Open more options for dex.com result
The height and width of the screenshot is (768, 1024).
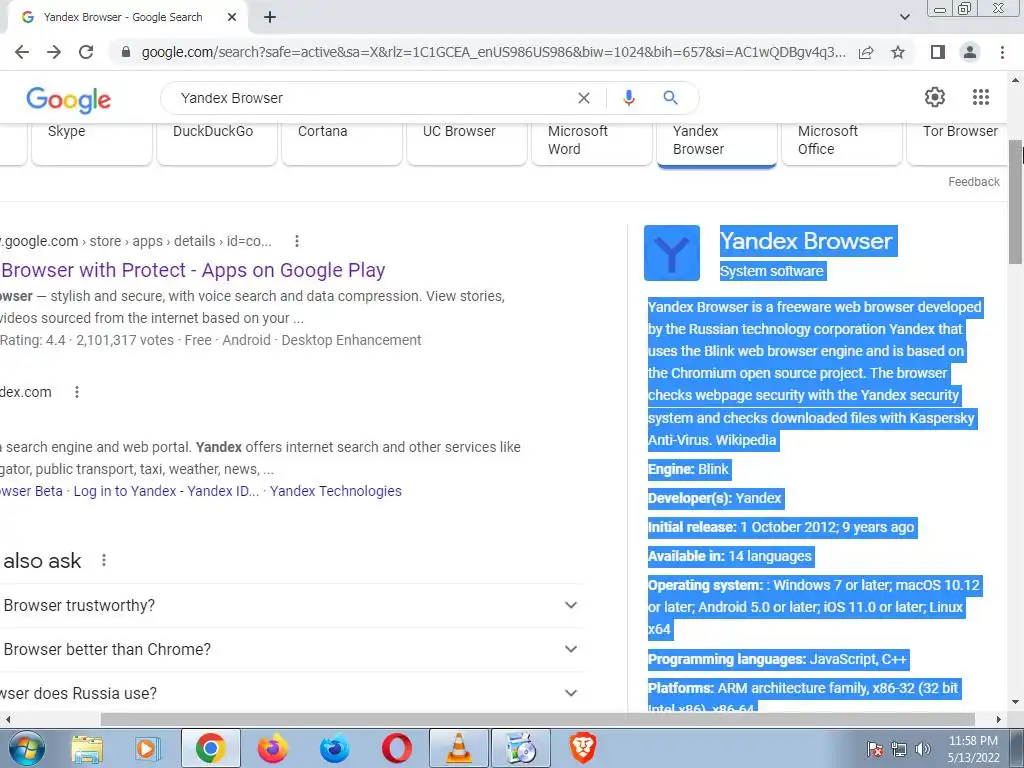pos(76,392)
